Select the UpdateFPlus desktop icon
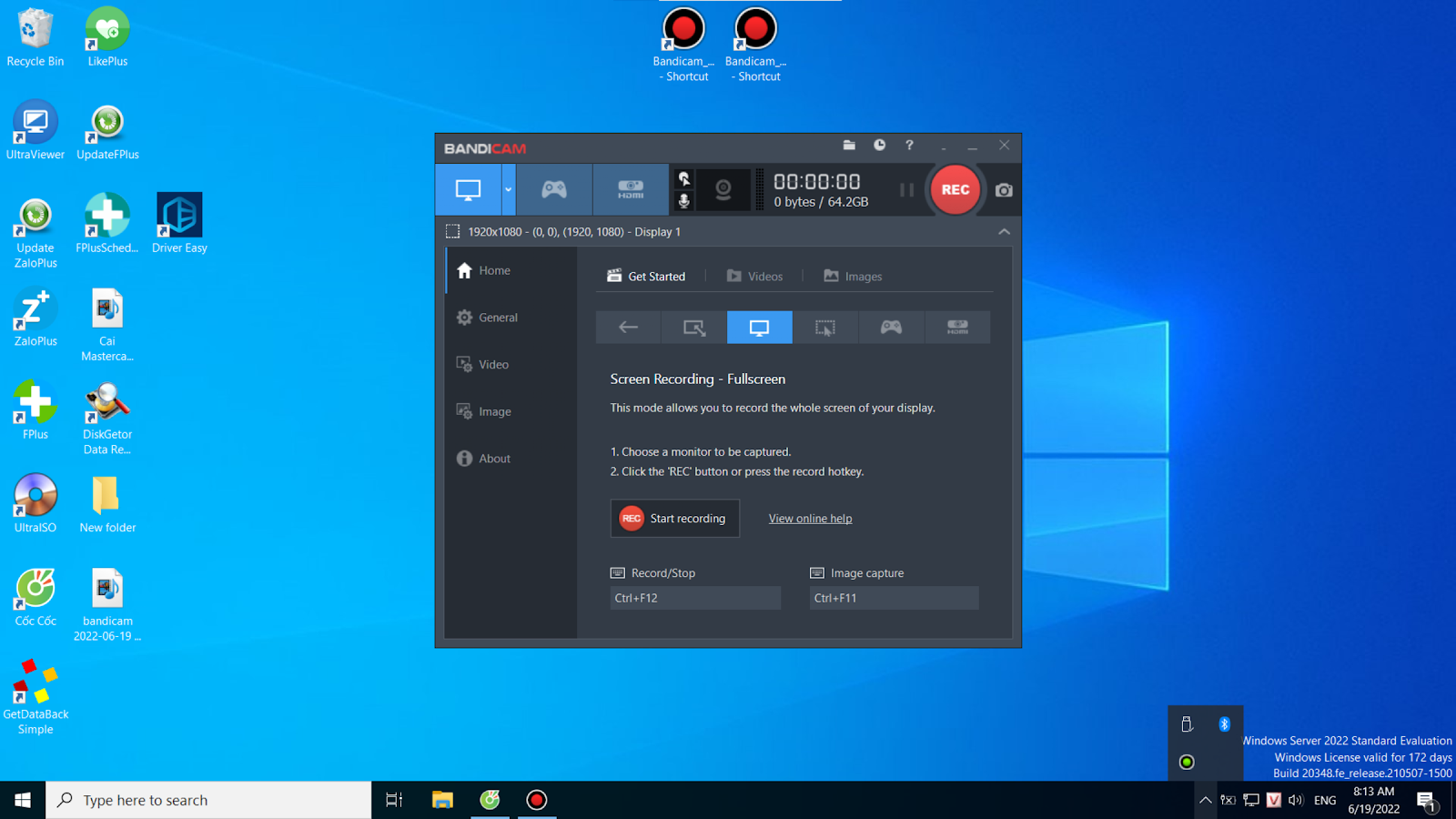 [107, 131]
